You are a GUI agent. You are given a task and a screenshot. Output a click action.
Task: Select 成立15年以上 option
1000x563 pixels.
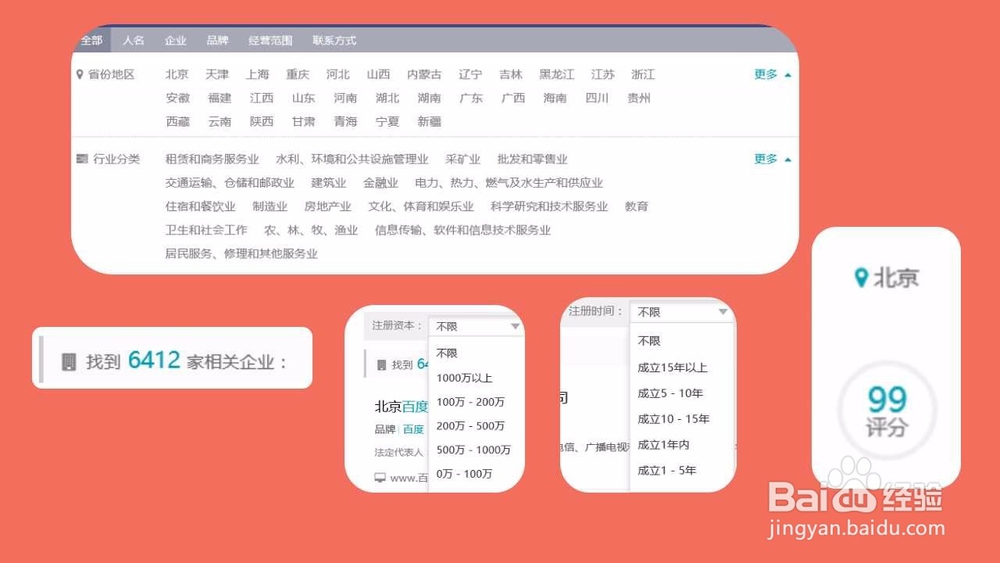(x=672, y=368)
